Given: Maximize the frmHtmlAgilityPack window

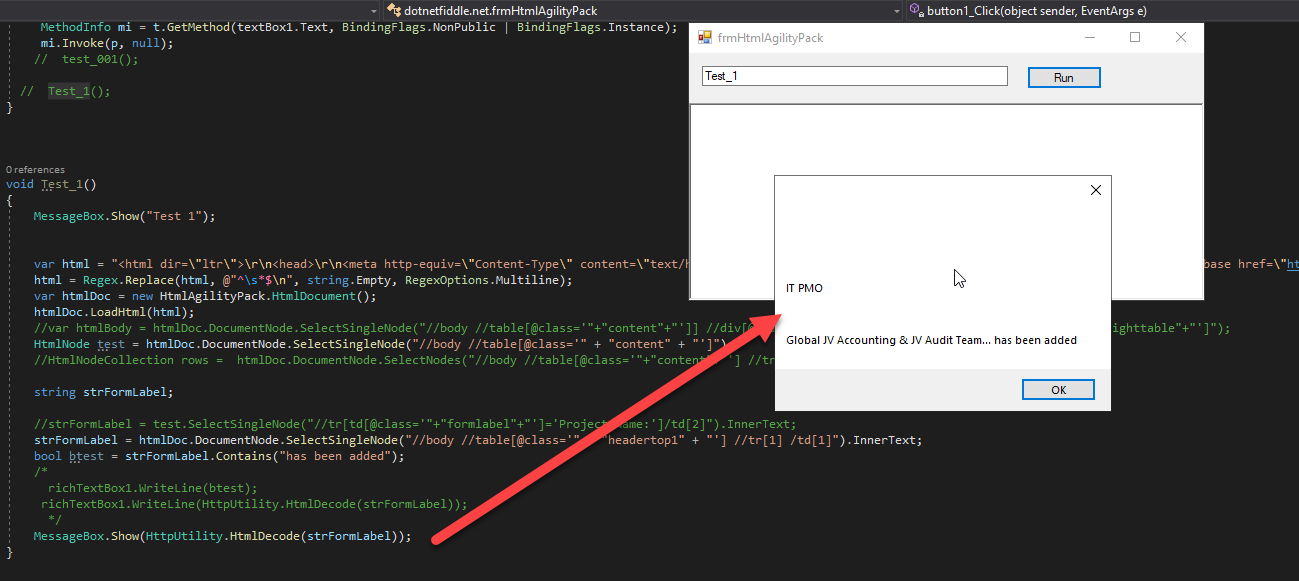Looking at the screenshot, I should pyautogui.click(x=1135, y=38).
